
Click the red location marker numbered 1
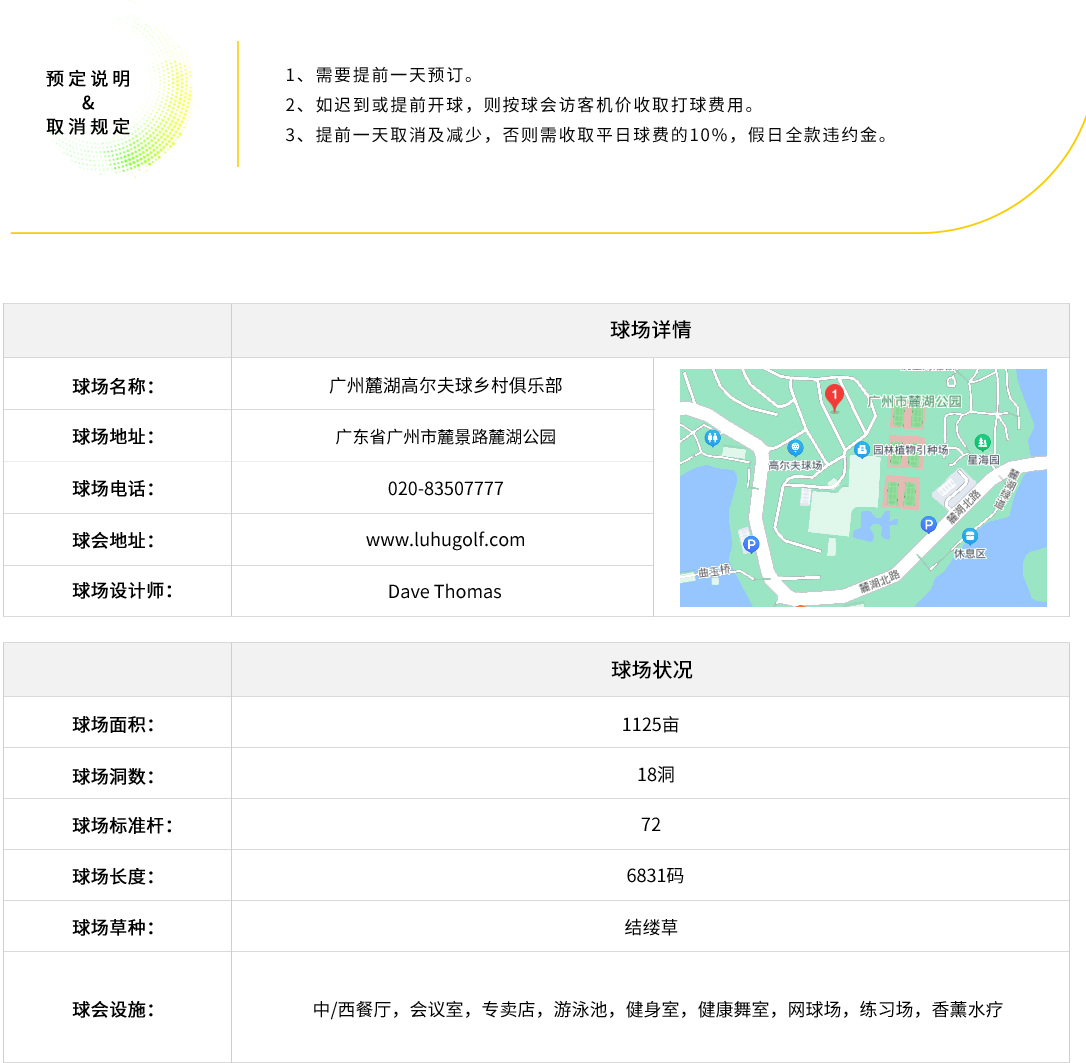pyautogui.click(x=834, y=395)
